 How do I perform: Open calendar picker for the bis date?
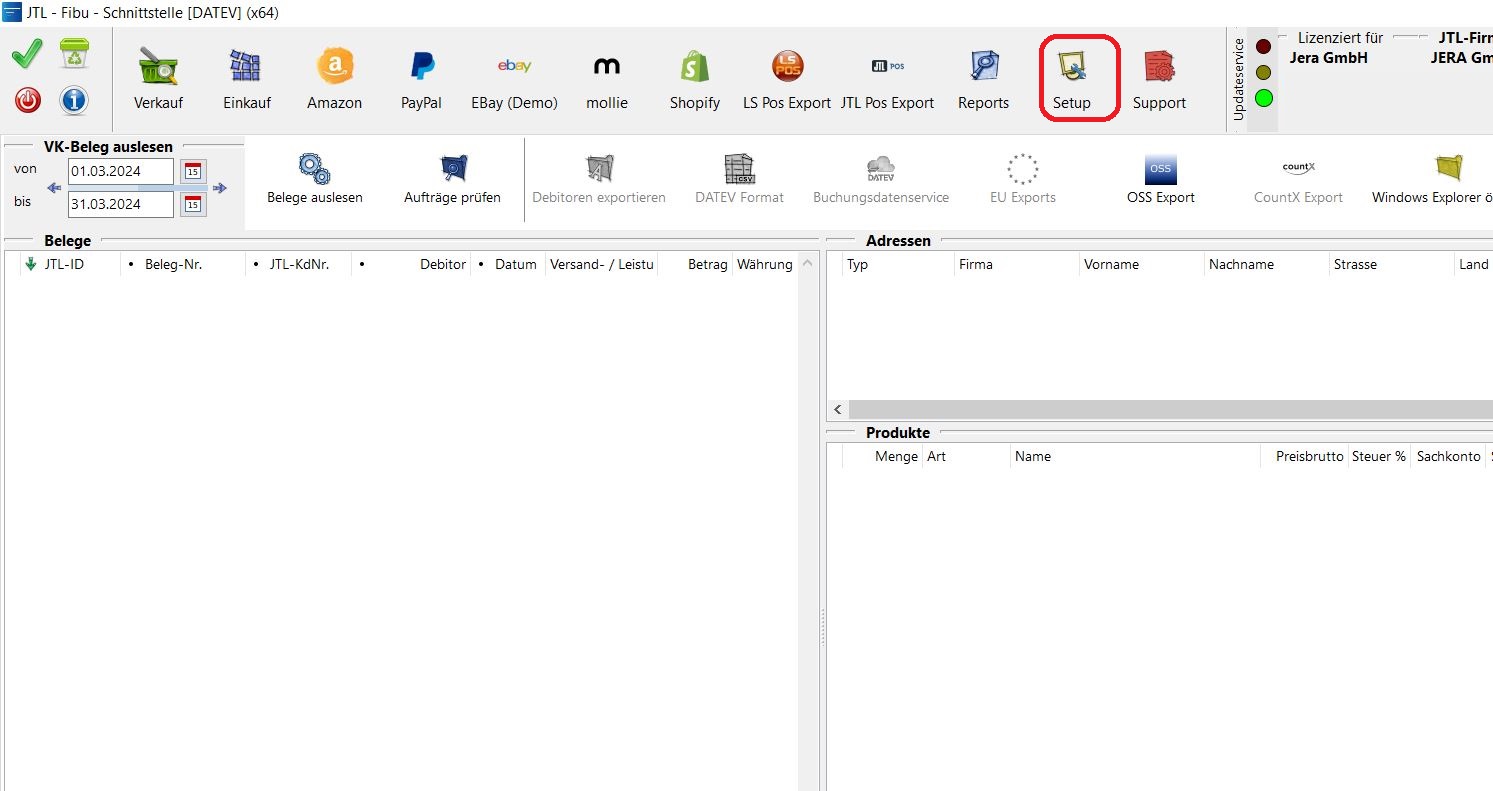point(193,205)
